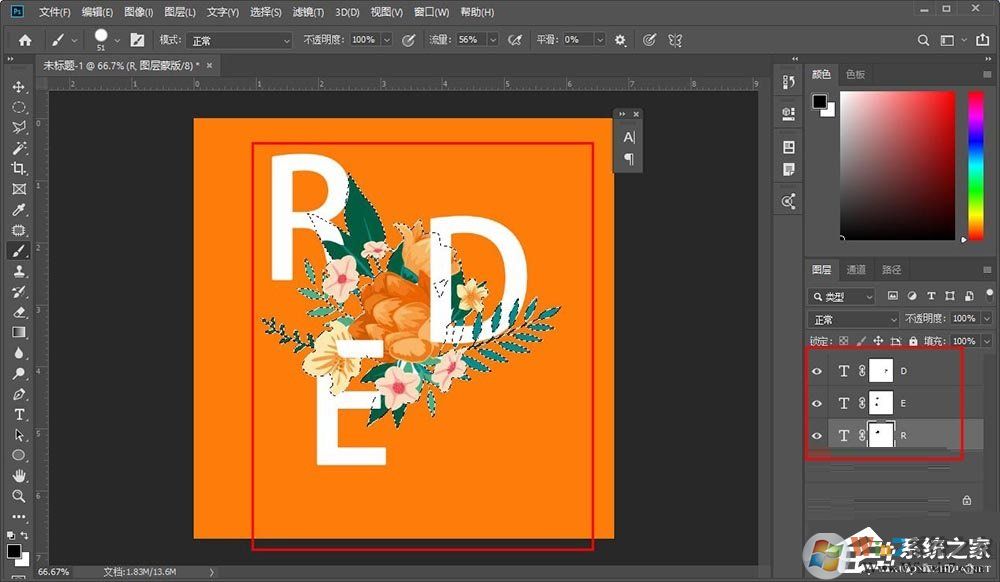Viewport: 1000px width, 582px height.
Task: Click the lock layer padlock icon
Action: coord(913,341)
